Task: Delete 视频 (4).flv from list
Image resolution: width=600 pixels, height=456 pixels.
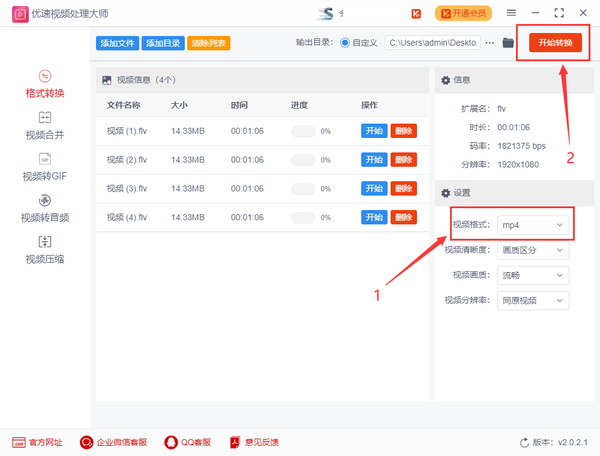Action: (x=404, y=217)
